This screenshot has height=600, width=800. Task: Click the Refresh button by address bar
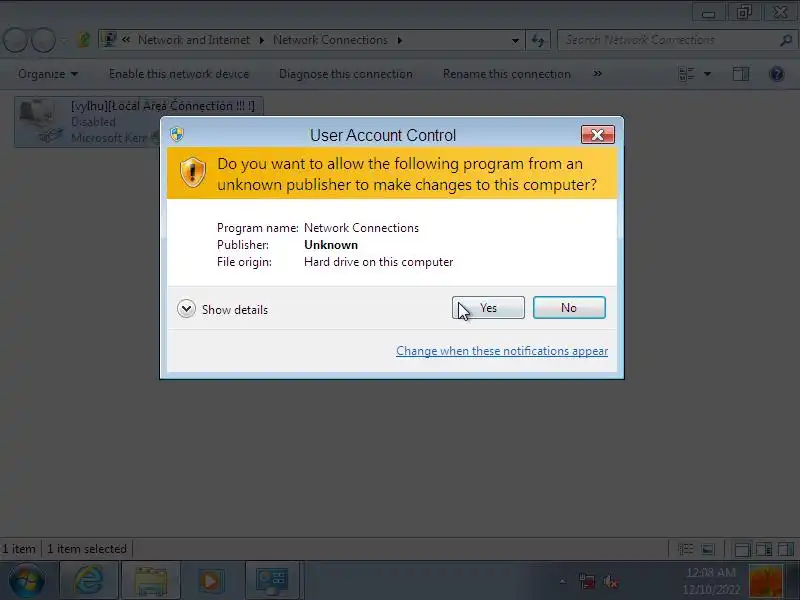538,40
